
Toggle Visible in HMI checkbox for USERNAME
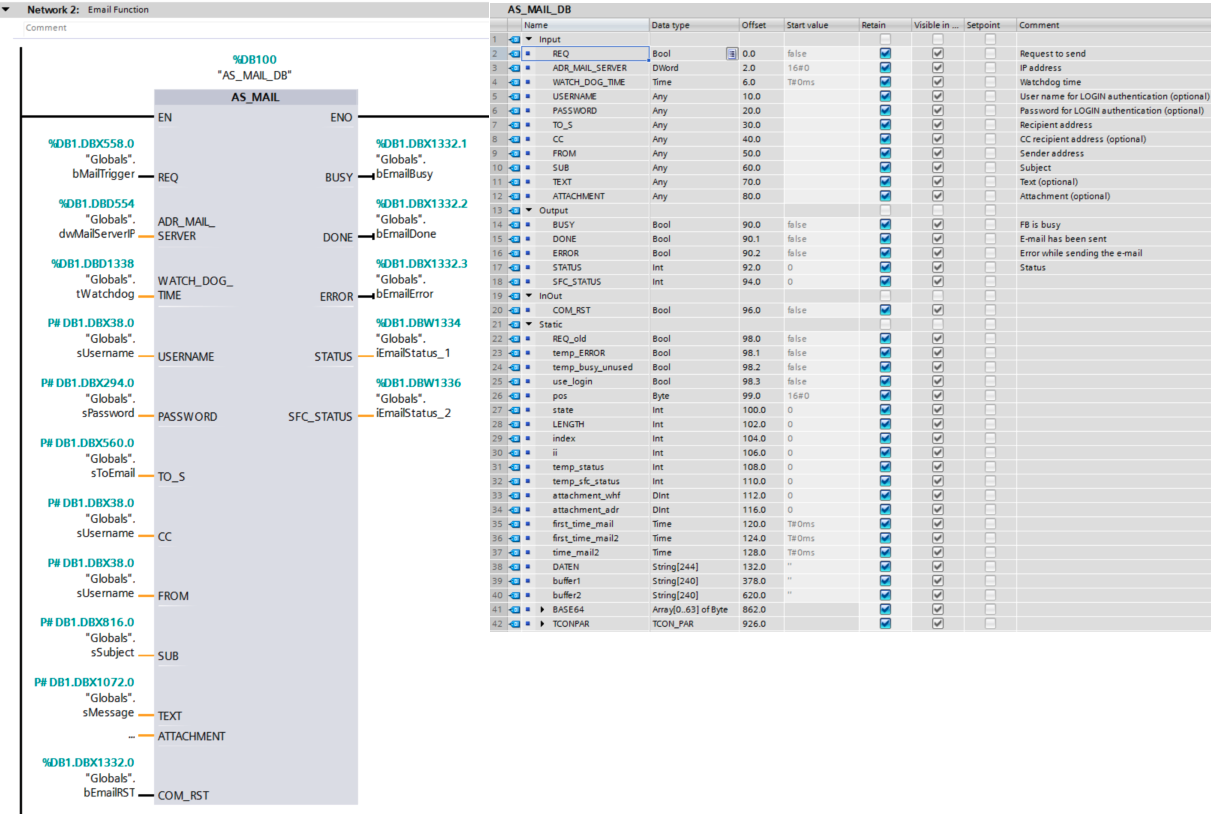pos(937,97)
